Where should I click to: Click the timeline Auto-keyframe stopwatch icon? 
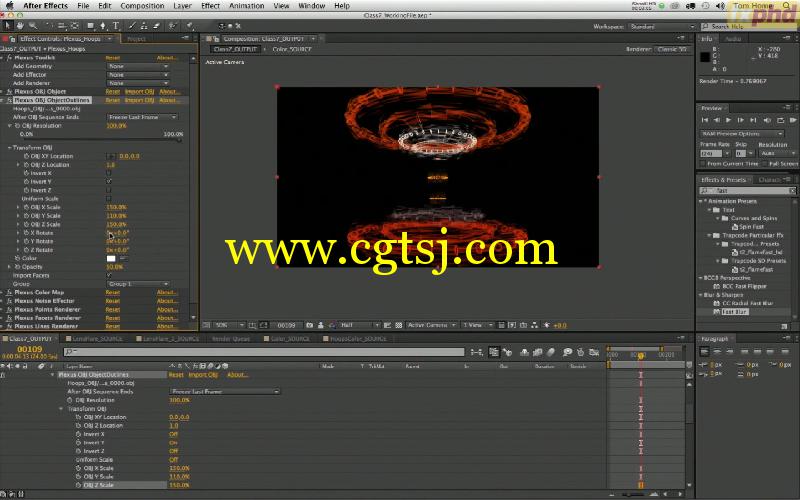(581, 352)
